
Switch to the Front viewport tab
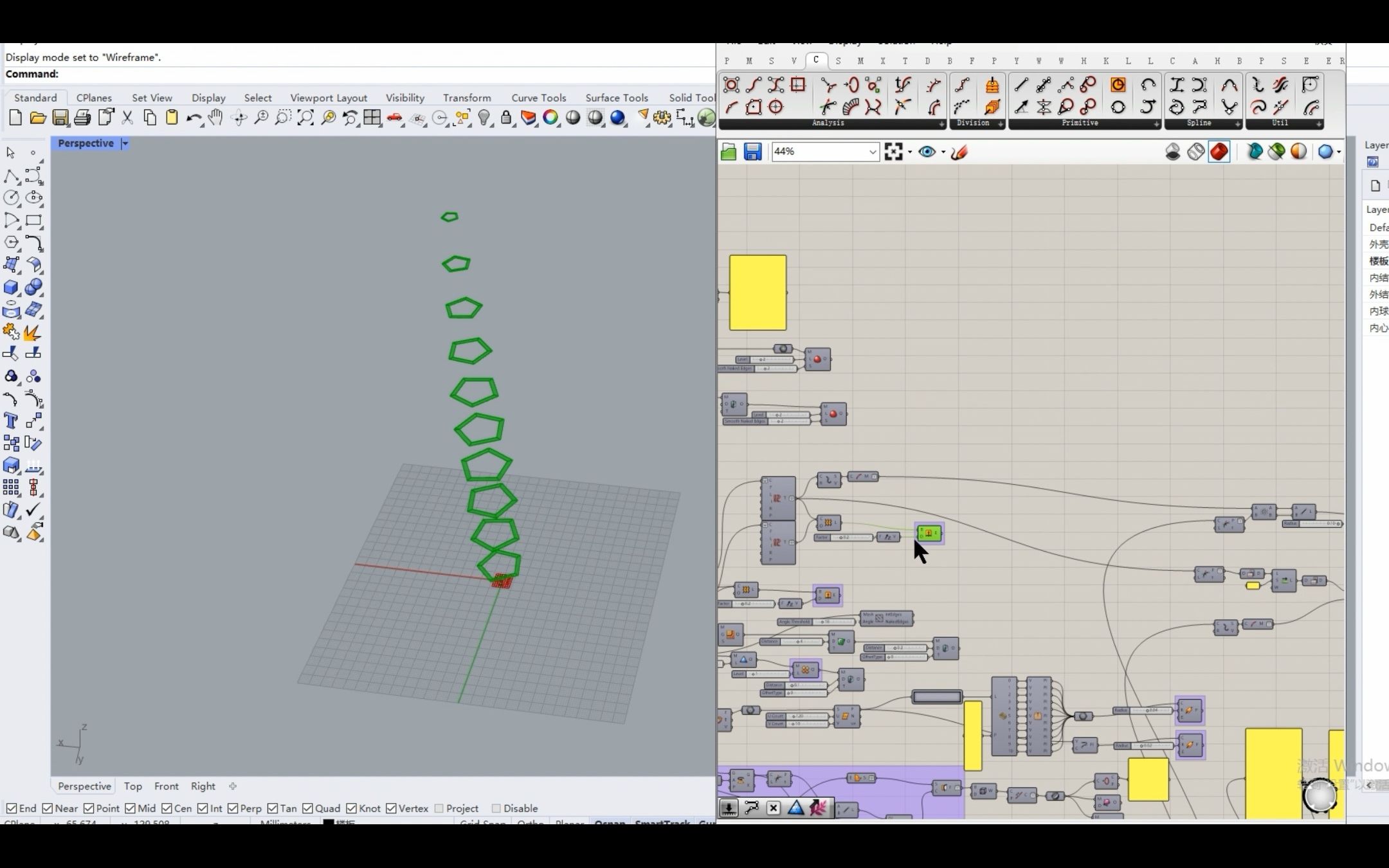pos(167,786)
